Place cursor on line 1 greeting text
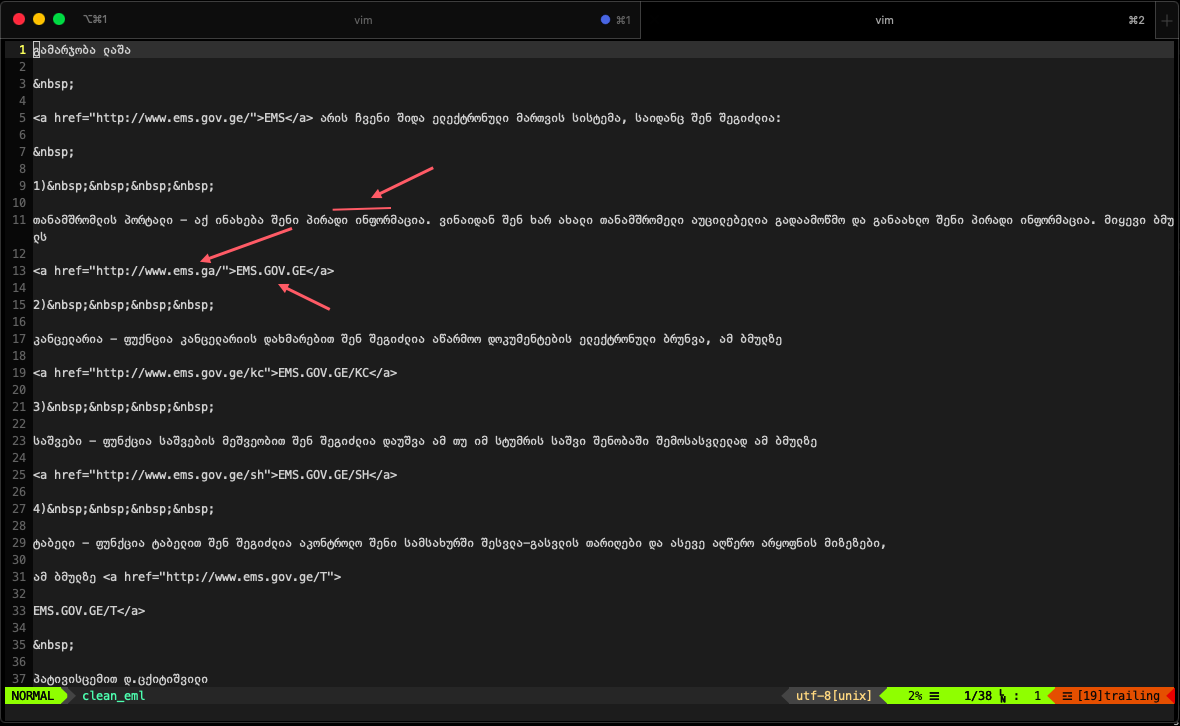The image size is (1180, 726). point(82,50)
